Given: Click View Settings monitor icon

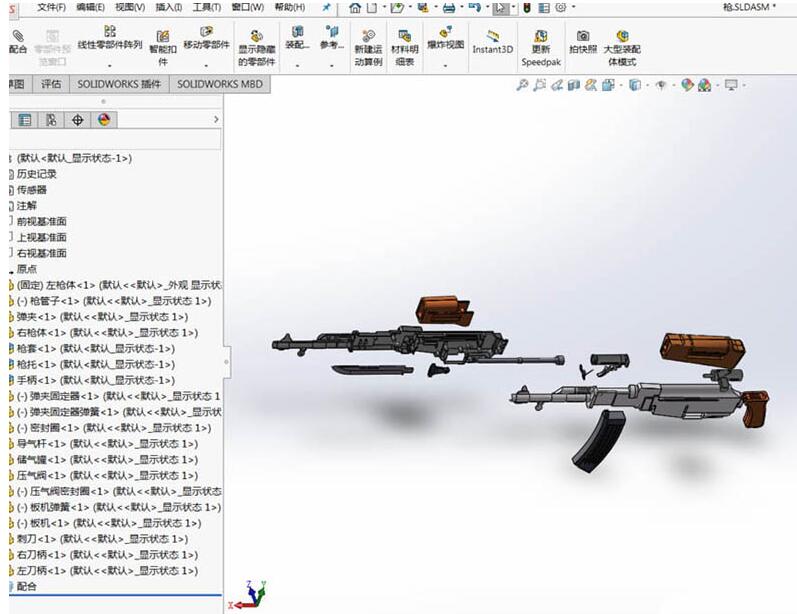Looking at the screenshot, I should pos(731,85).
